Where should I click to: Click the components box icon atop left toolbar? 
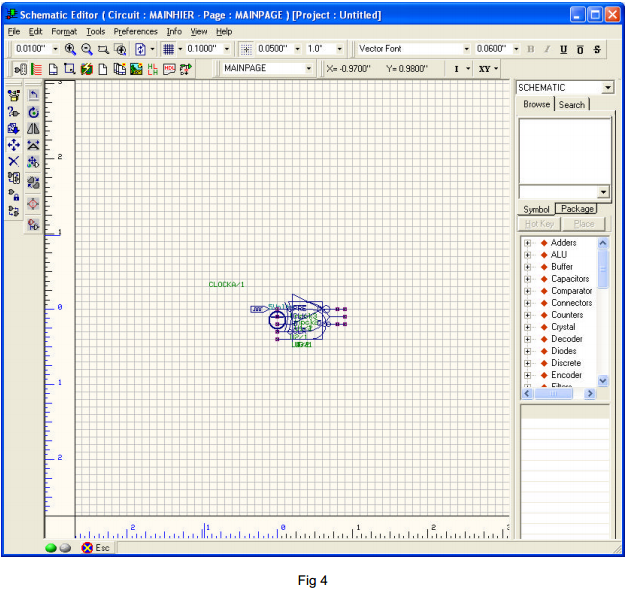coord(14,95)
